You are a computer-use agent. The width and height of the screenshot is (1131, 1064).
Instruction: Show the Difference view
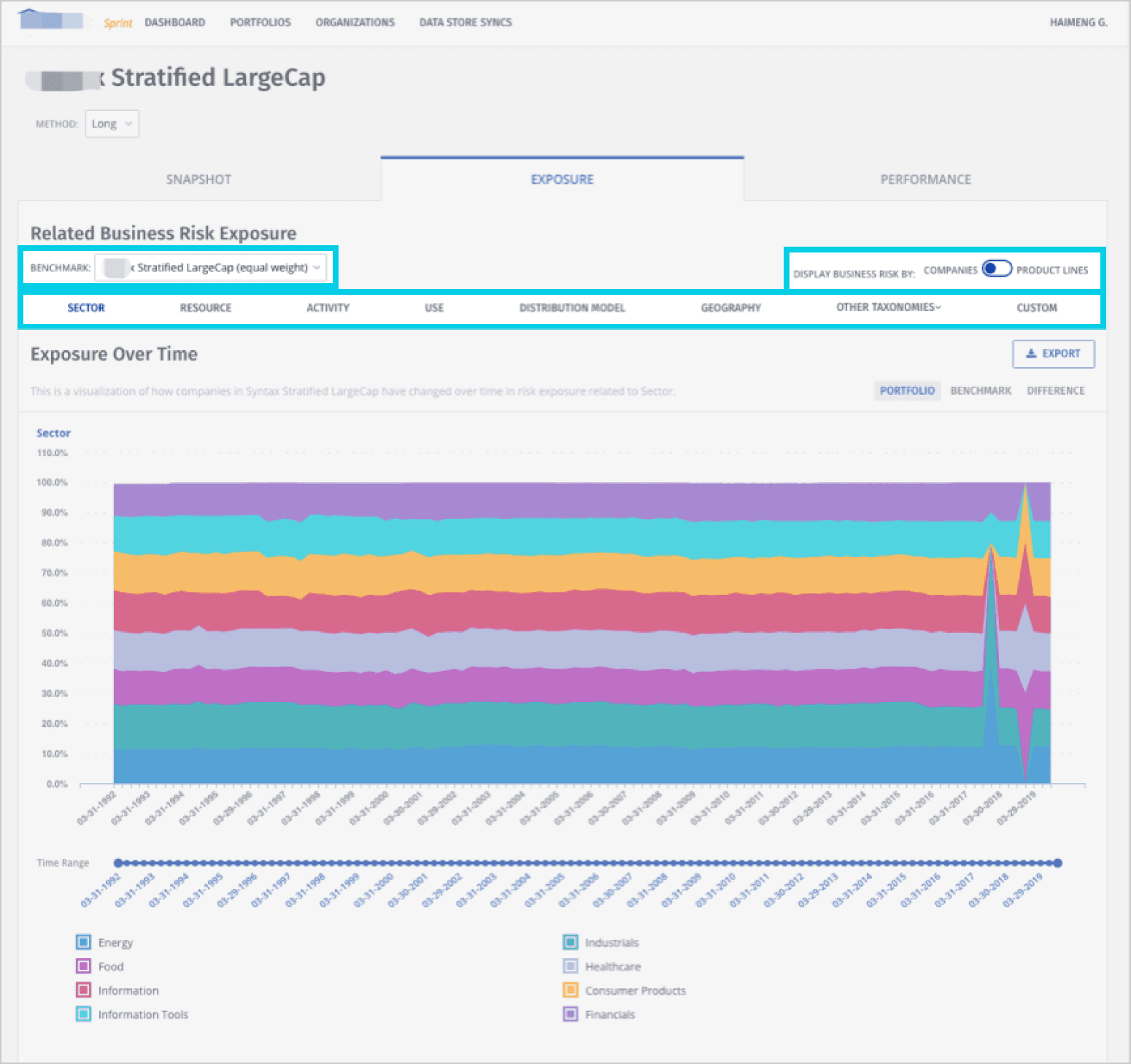tap(1056, 390)
